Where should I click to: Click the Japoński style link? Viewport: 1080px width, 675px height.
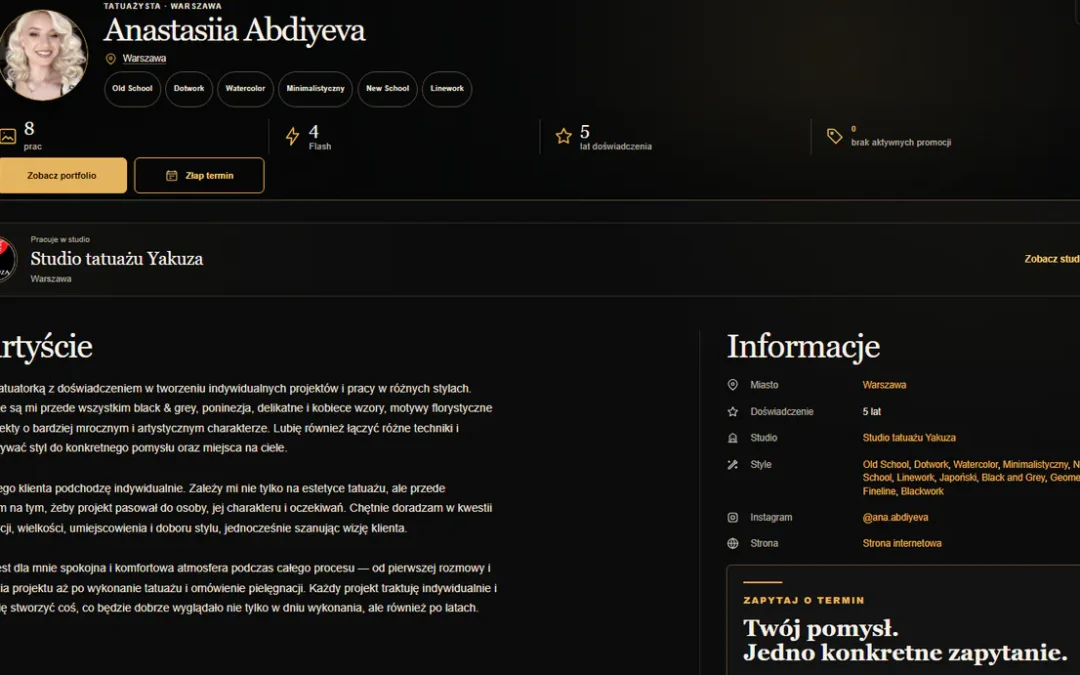coord(957,478)
